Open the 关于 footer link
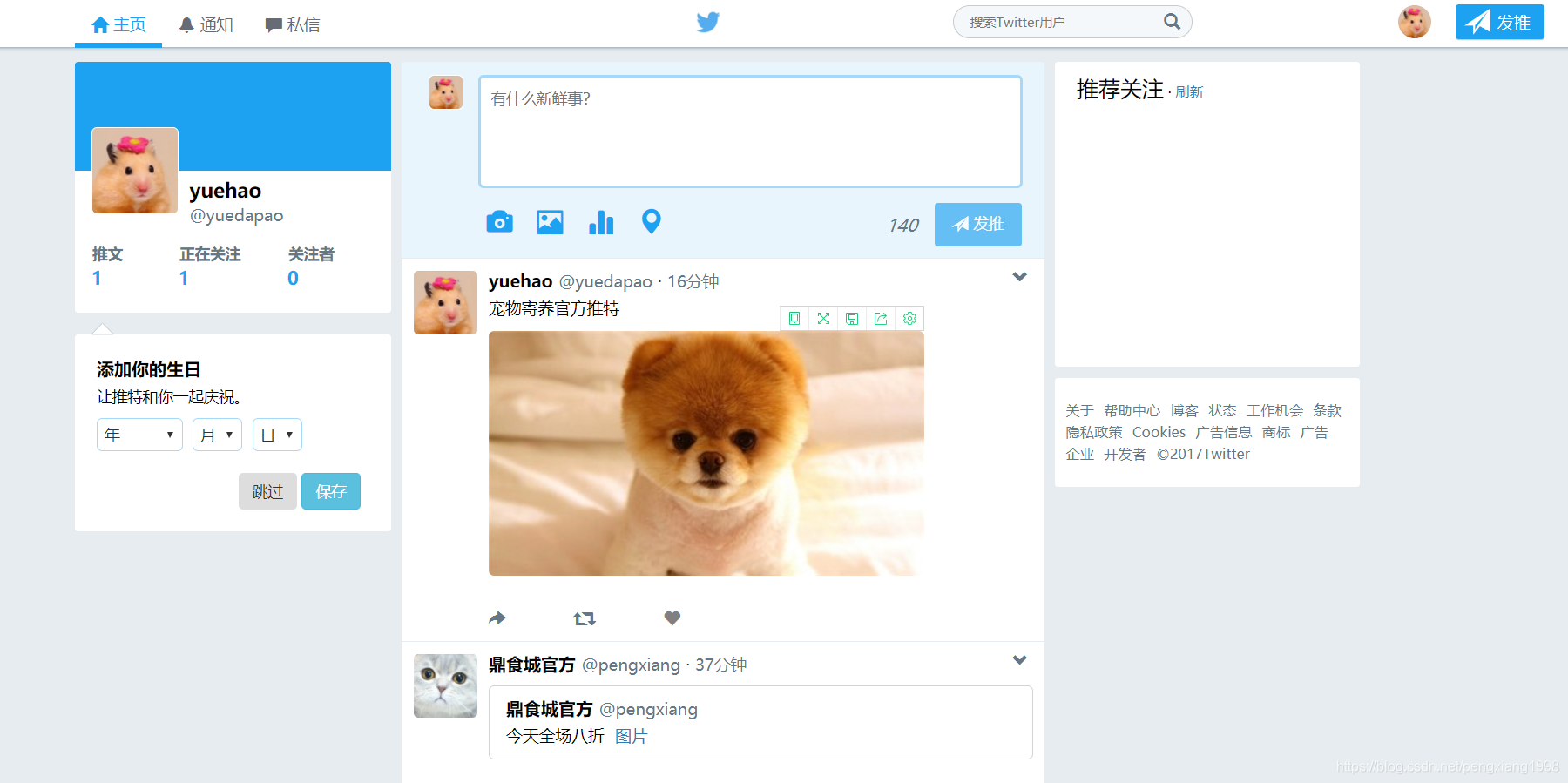Viewport: 1568px width, 783px height. click(1079, 410)
